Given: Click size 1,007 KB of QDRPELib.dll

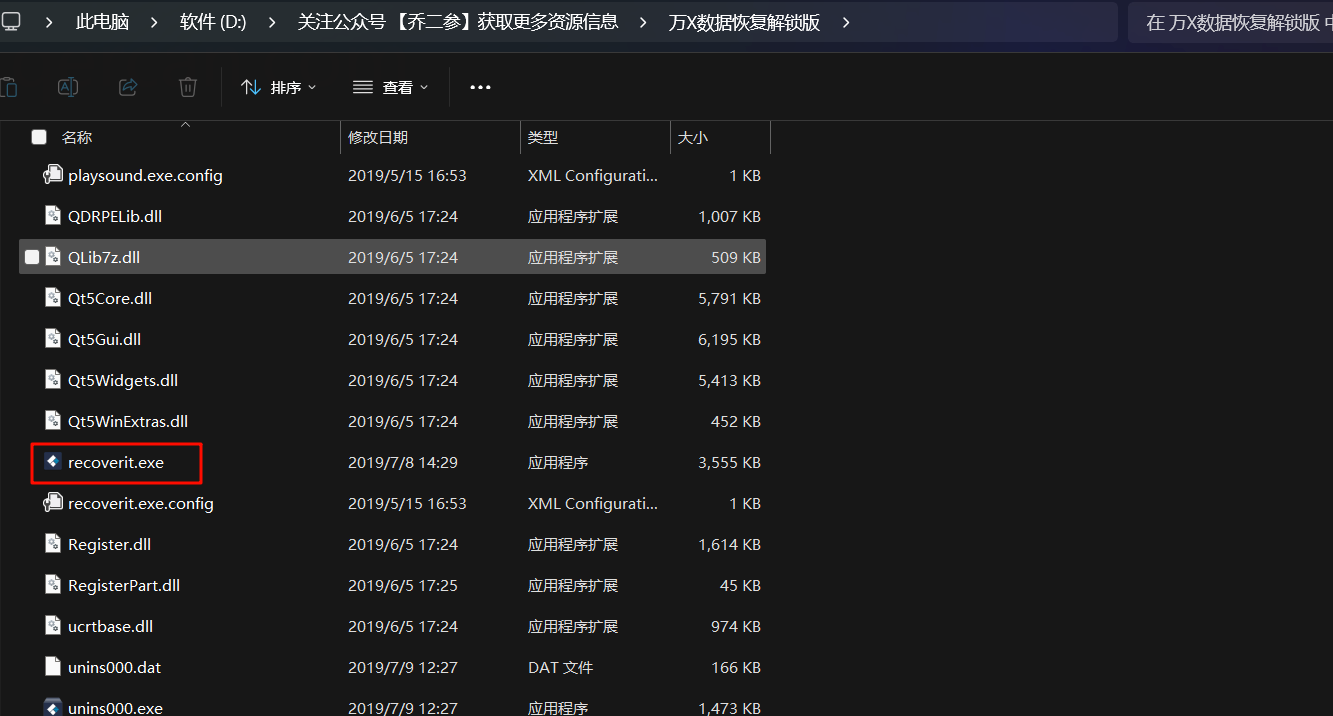Looking at the screenshot, I should 730,216.
